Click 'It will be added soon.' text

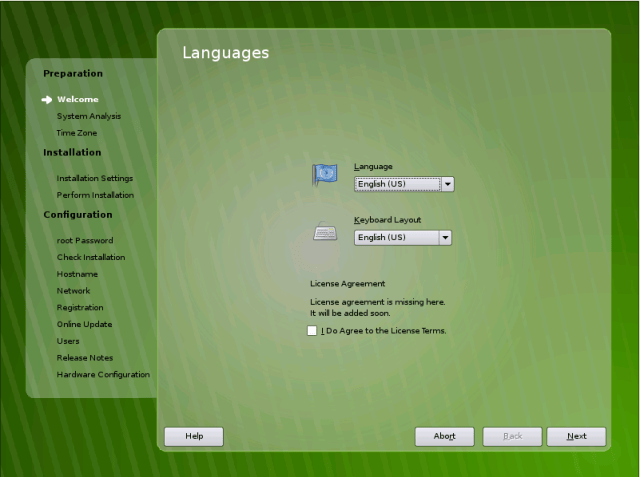pos(350,313)
